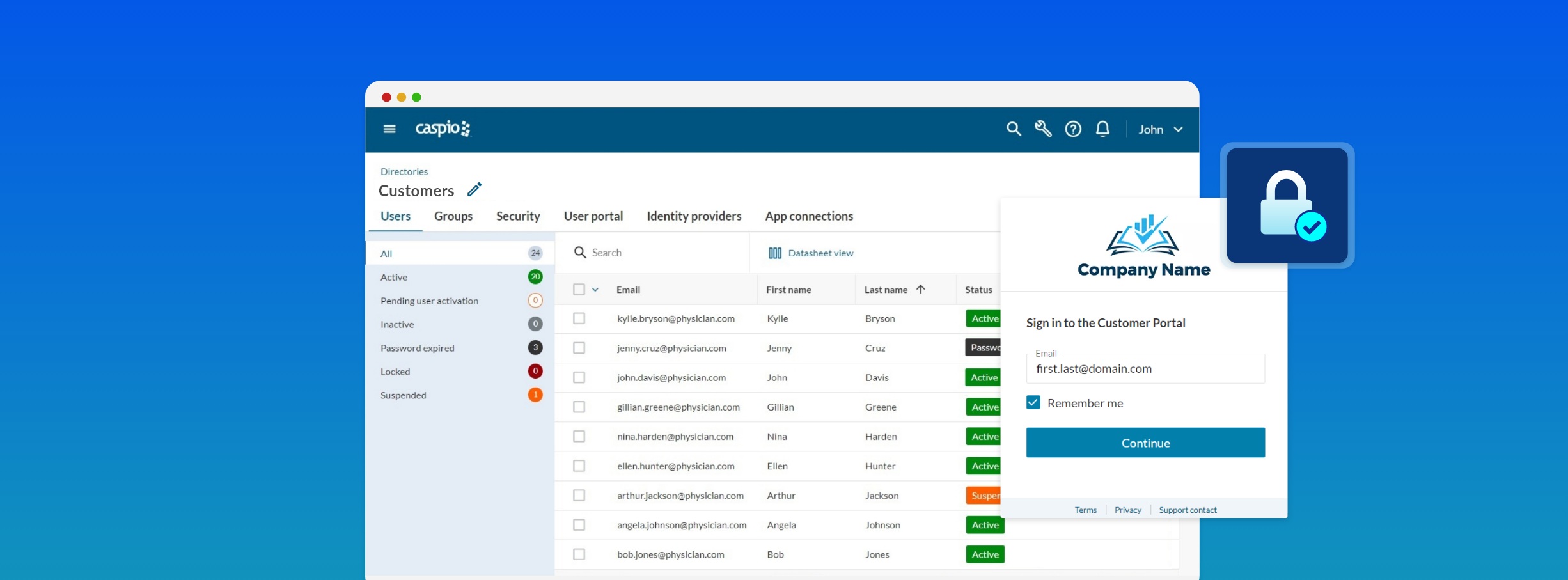The width and height of the screenshot is (1568, 580).
Task: Expand the John user account dropdown
Action: [x=1160, y=130]
